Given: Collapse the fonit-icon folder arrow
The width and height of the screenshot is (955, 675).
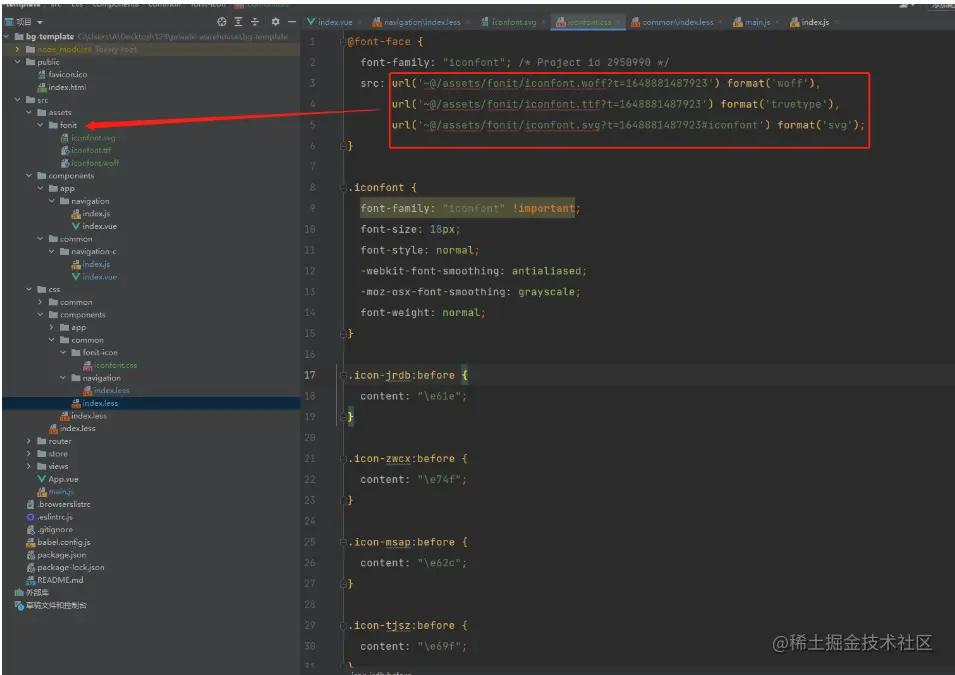Looking at the screenshot, I should [x=63, y=353].
